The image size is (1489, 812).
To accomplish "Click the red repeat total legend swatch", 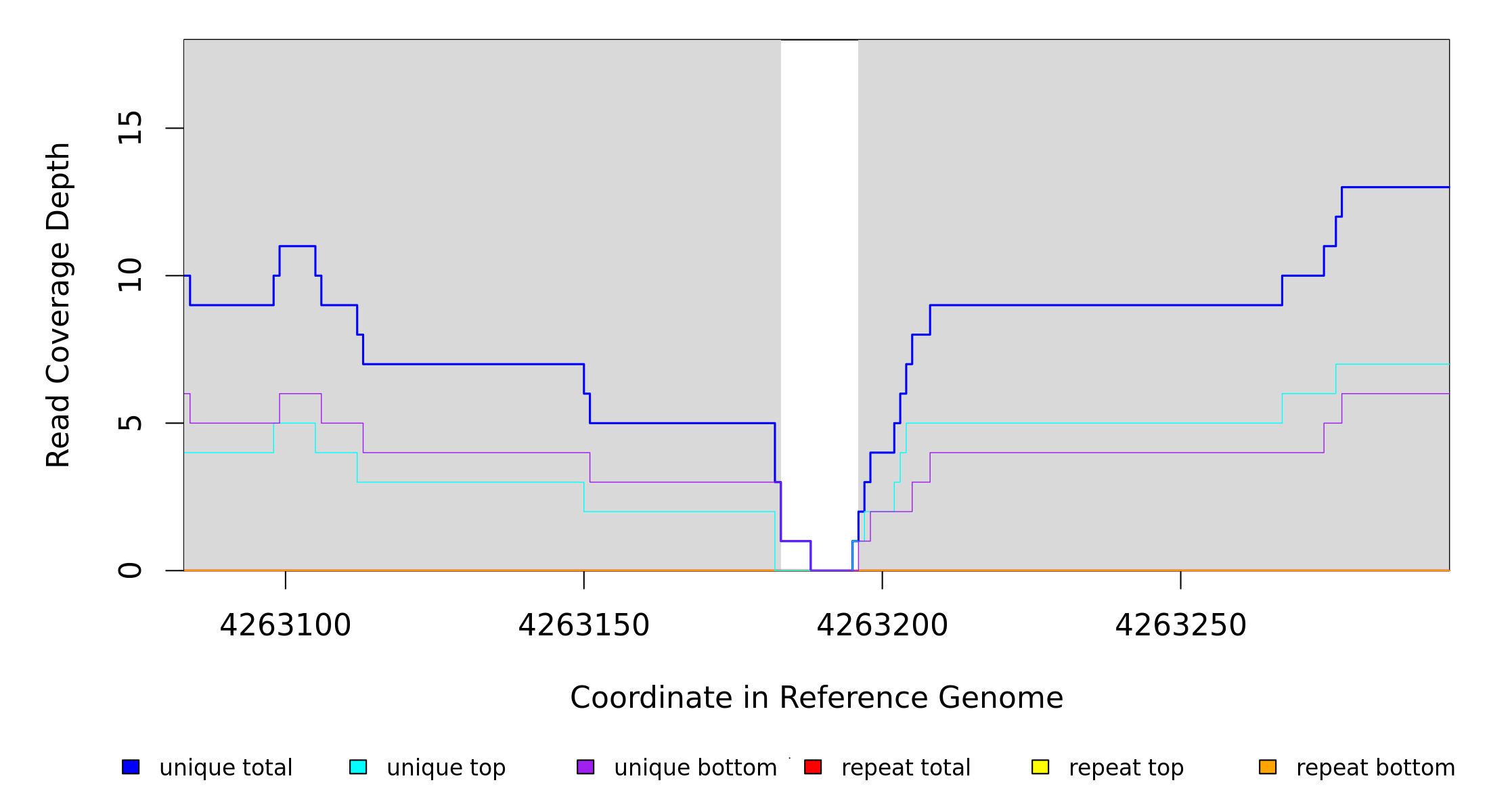I will (813, 767).
